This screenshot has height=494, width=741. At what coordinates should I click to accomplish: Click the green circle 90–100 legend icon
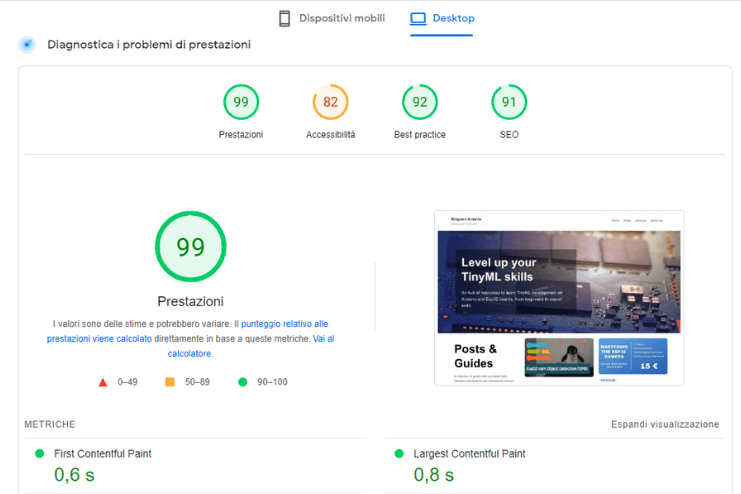coord(242,382)
